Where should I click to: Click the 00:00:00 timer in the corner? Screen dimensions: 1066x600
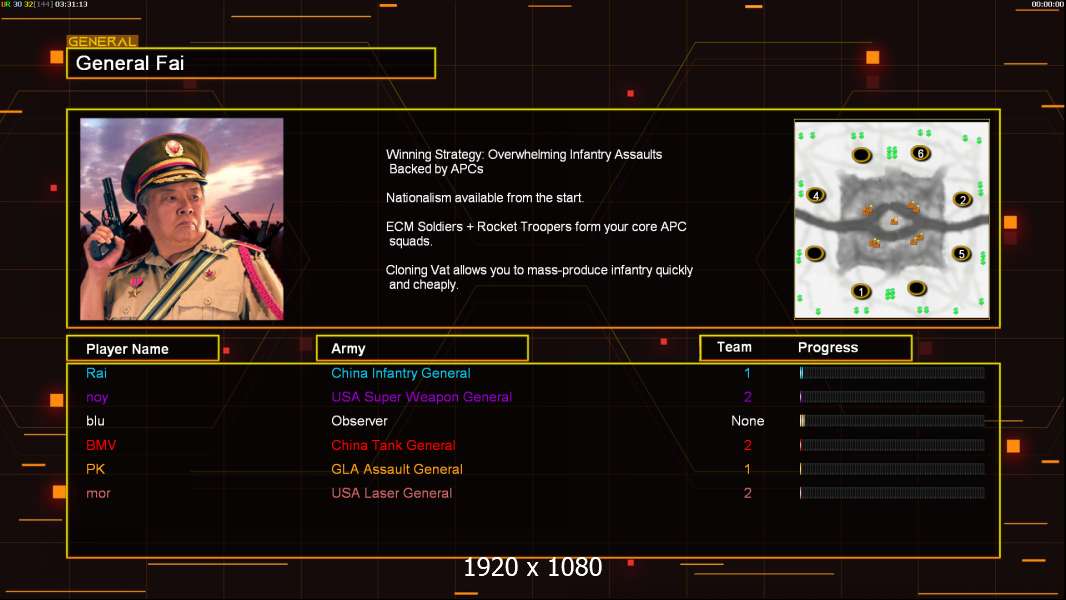tap(1047, 4)
